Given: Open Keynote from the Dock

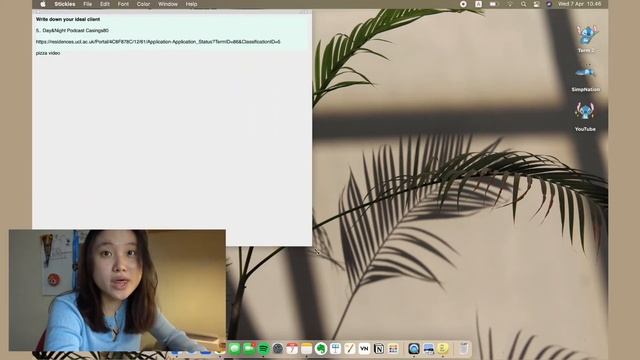Looking at the screenshot, I should (x=336, y=349).
